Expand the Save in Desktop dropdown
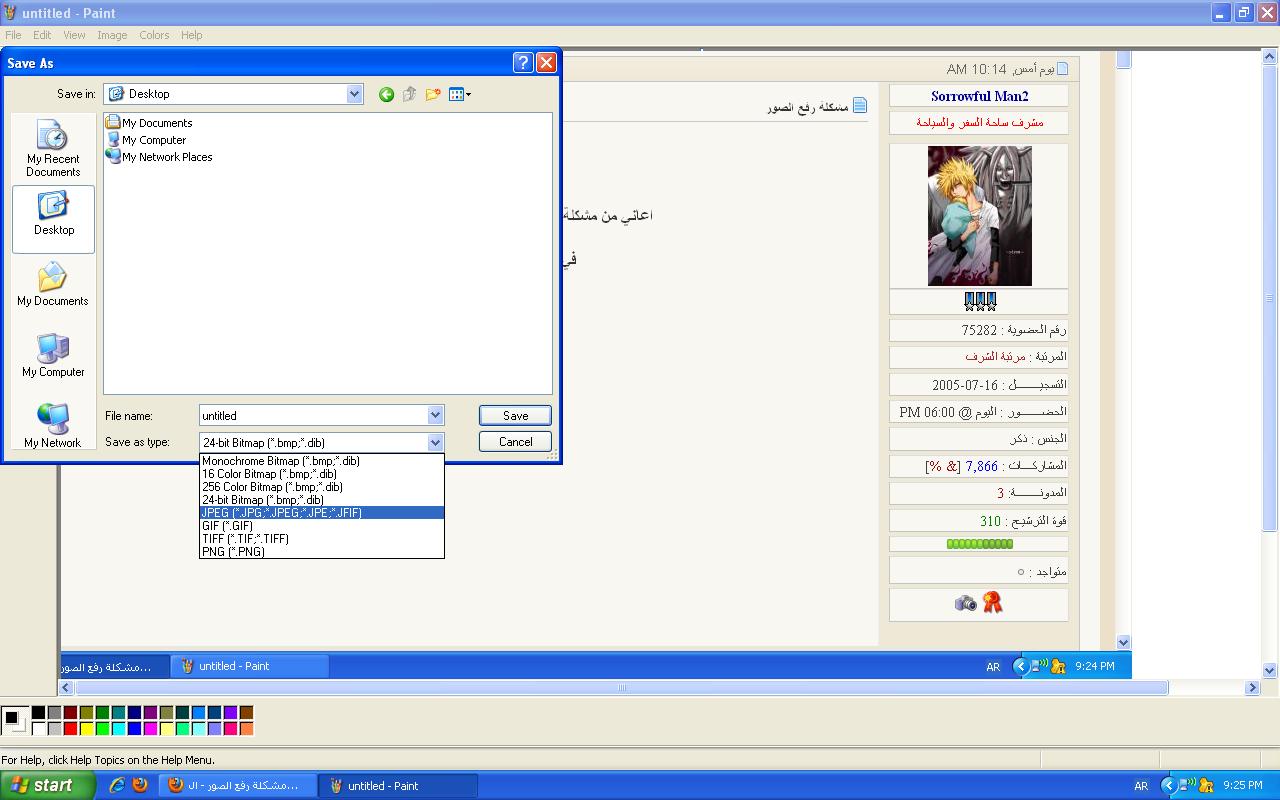The height and width of the screenshot is (800, 1280). click(354, 94)
